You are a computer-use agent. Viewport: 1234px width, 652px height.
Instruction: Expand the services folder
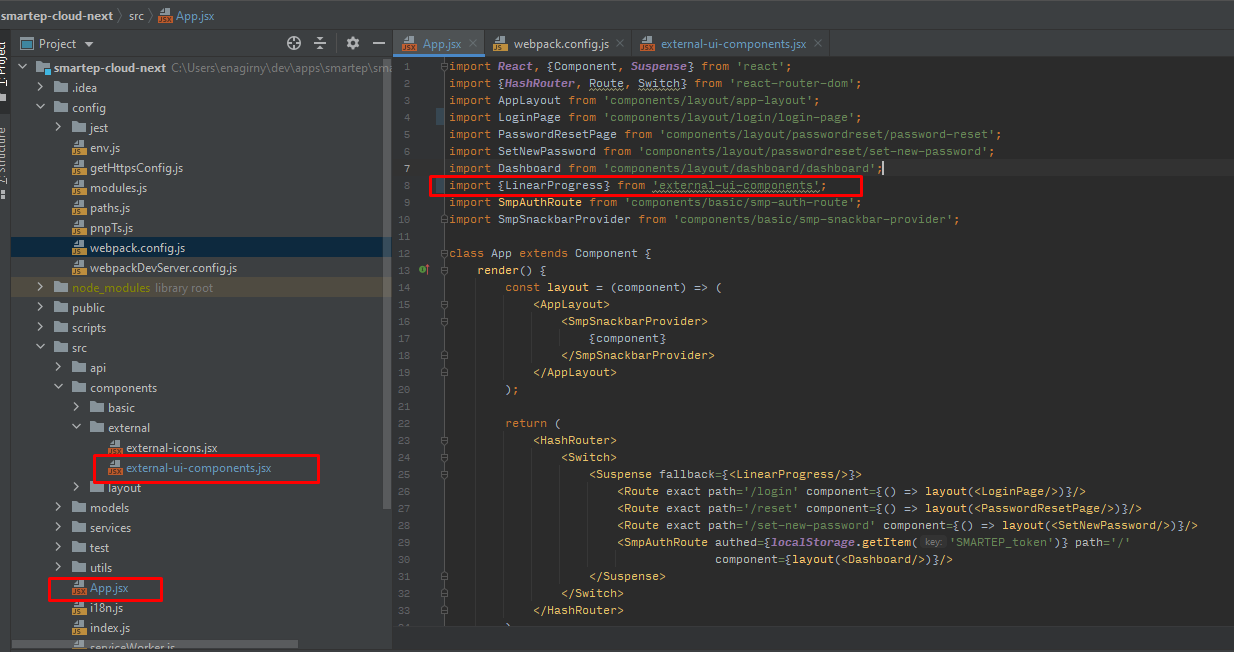tap(59, 528)
